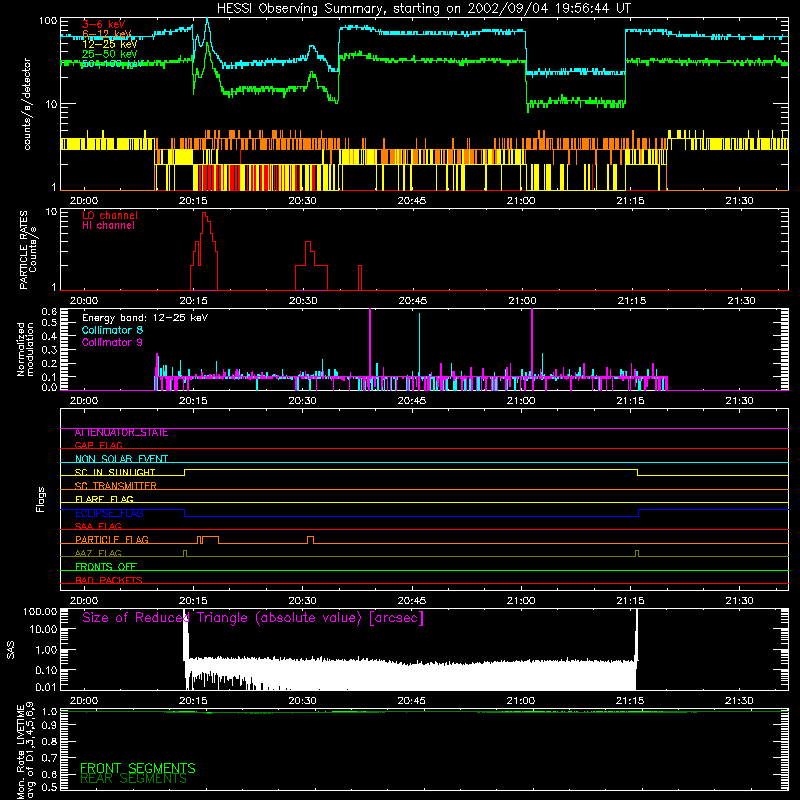The image size is (800, 800).
Task: Click the blue ECLIPSE_FLAG label
Action: coord(109,513)
